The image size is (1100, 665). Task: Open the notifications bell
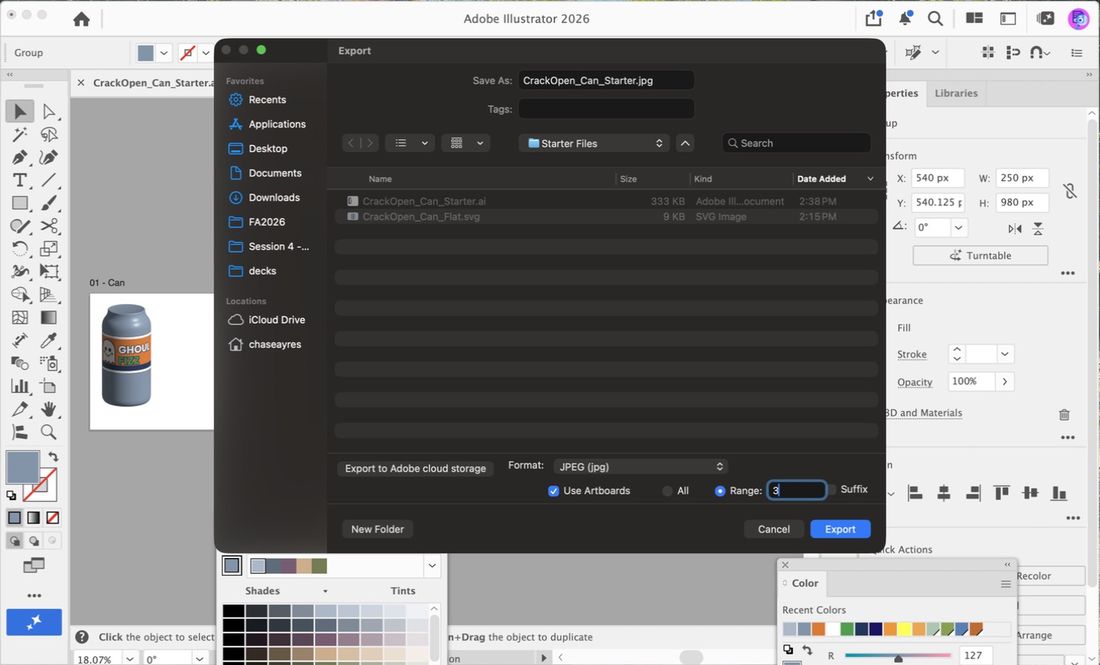(x=905, y=19)
